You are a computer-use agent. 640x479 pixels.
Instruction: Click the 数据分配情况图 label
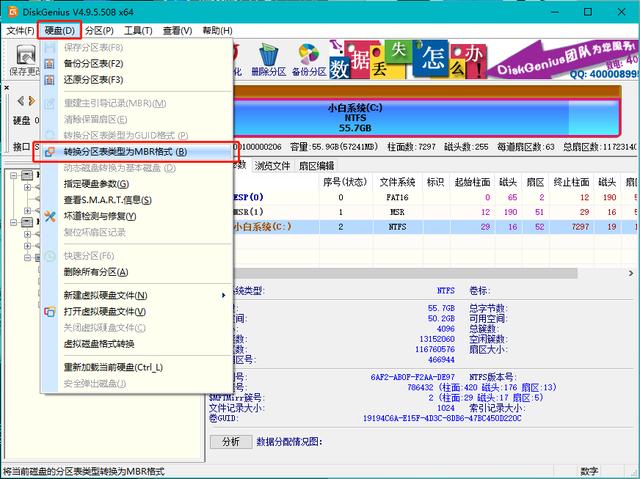tap(289, 441)
